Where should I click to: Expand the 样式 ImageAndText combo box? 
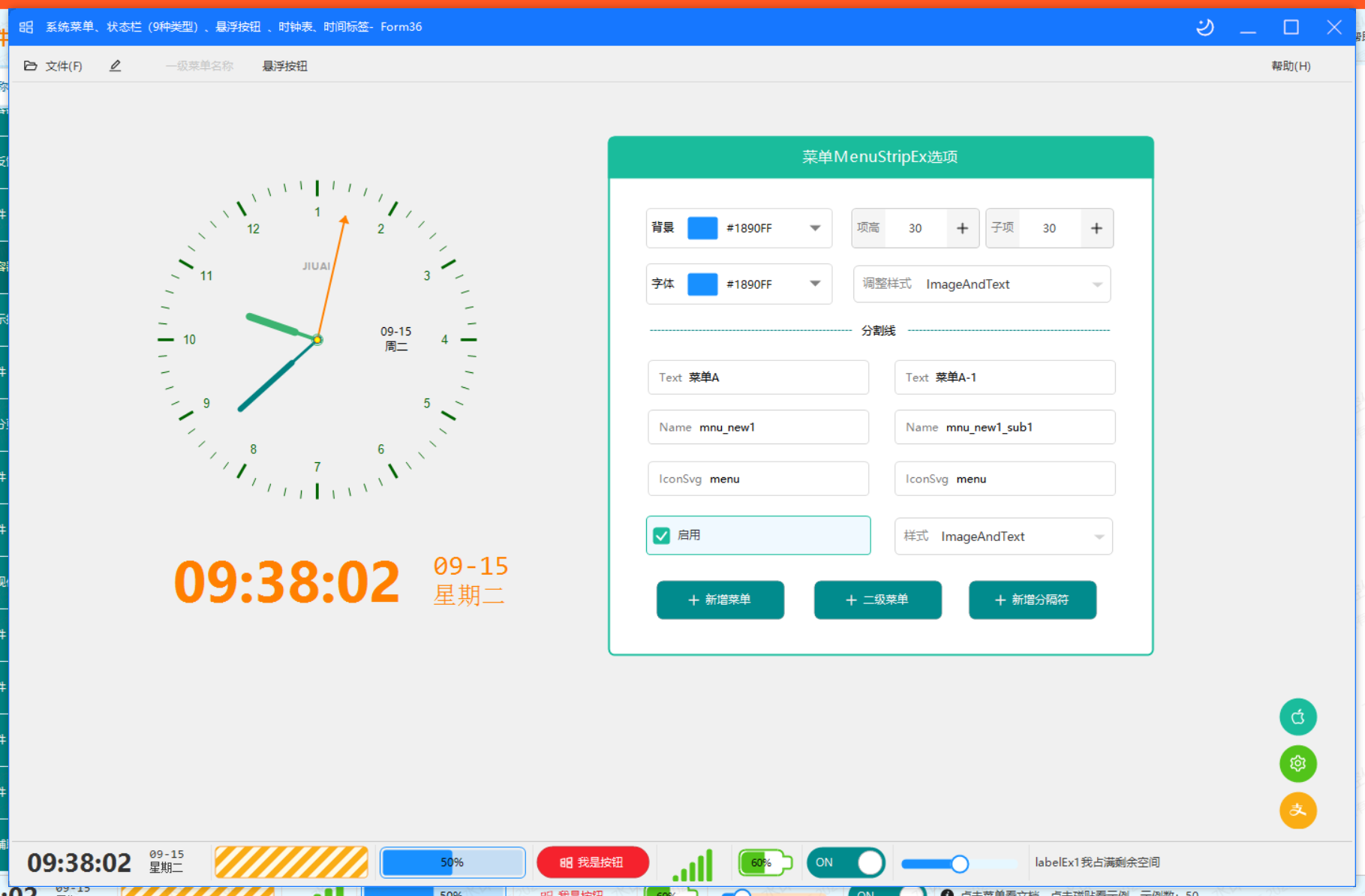coord(1003,537)
